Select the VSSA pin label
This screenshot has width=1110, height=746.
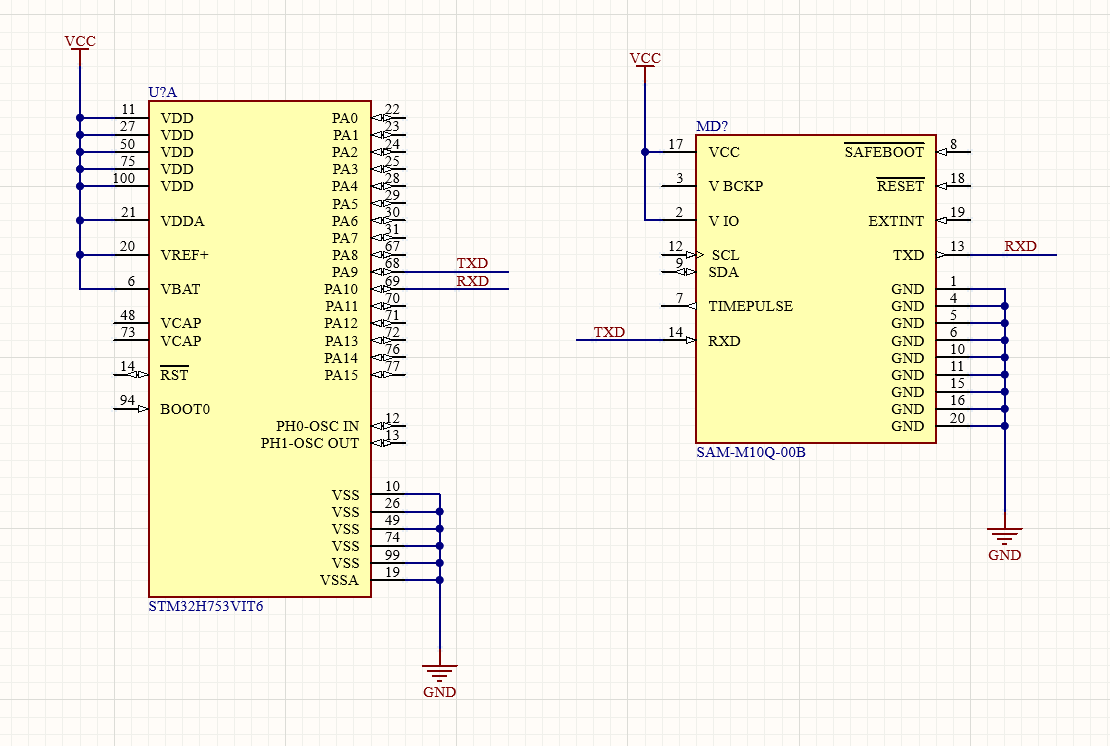[x=339, y=580]
